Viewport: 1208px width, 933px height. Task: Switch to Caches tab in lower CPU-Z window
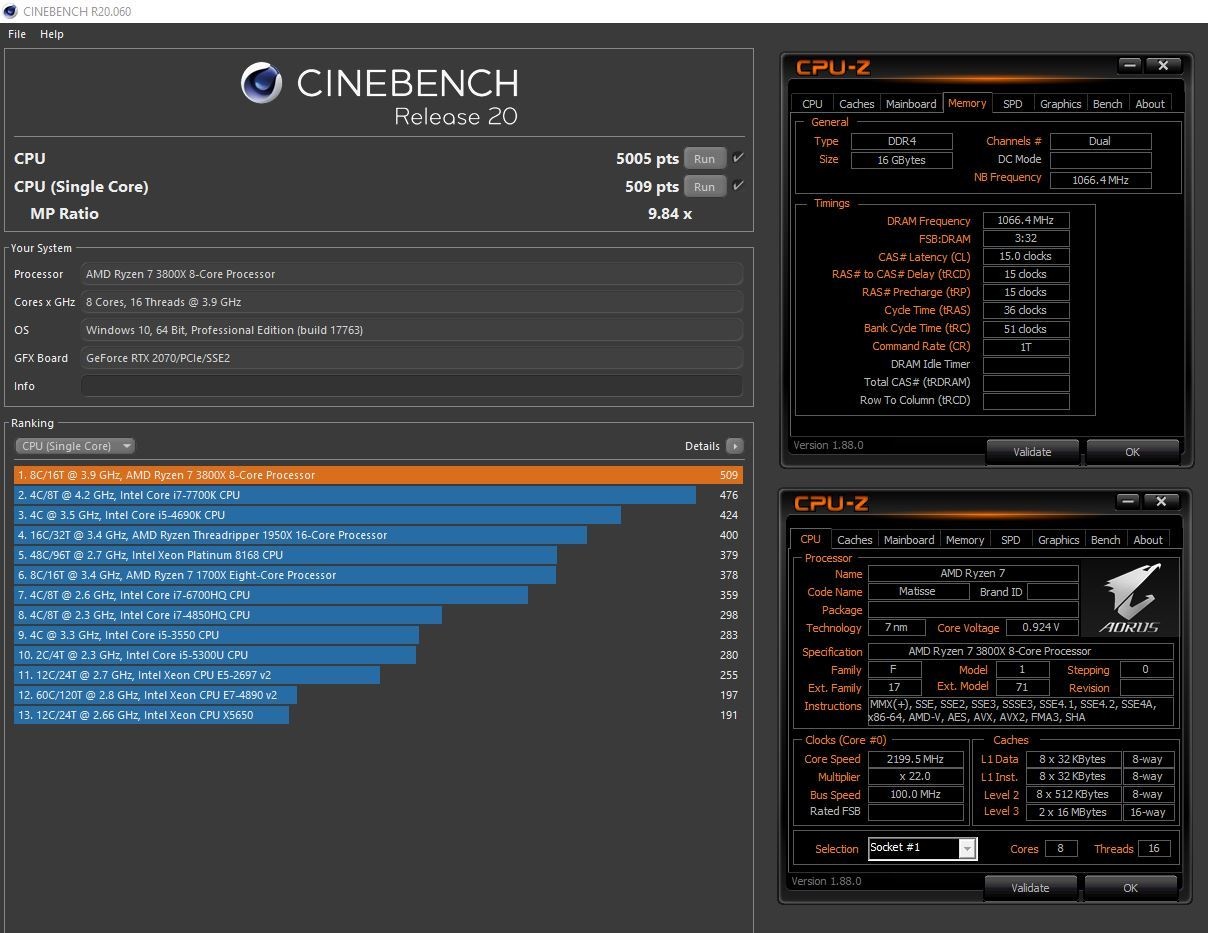[855, 540]
